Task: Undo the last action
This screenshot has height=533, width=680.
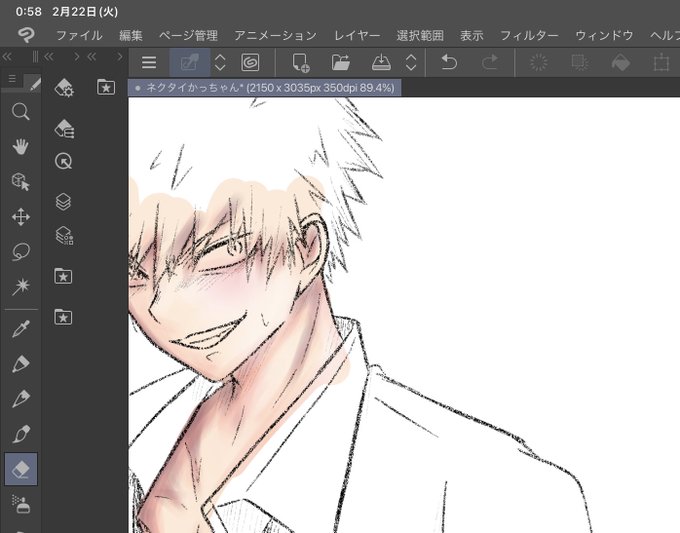Action: click(449, 62)
